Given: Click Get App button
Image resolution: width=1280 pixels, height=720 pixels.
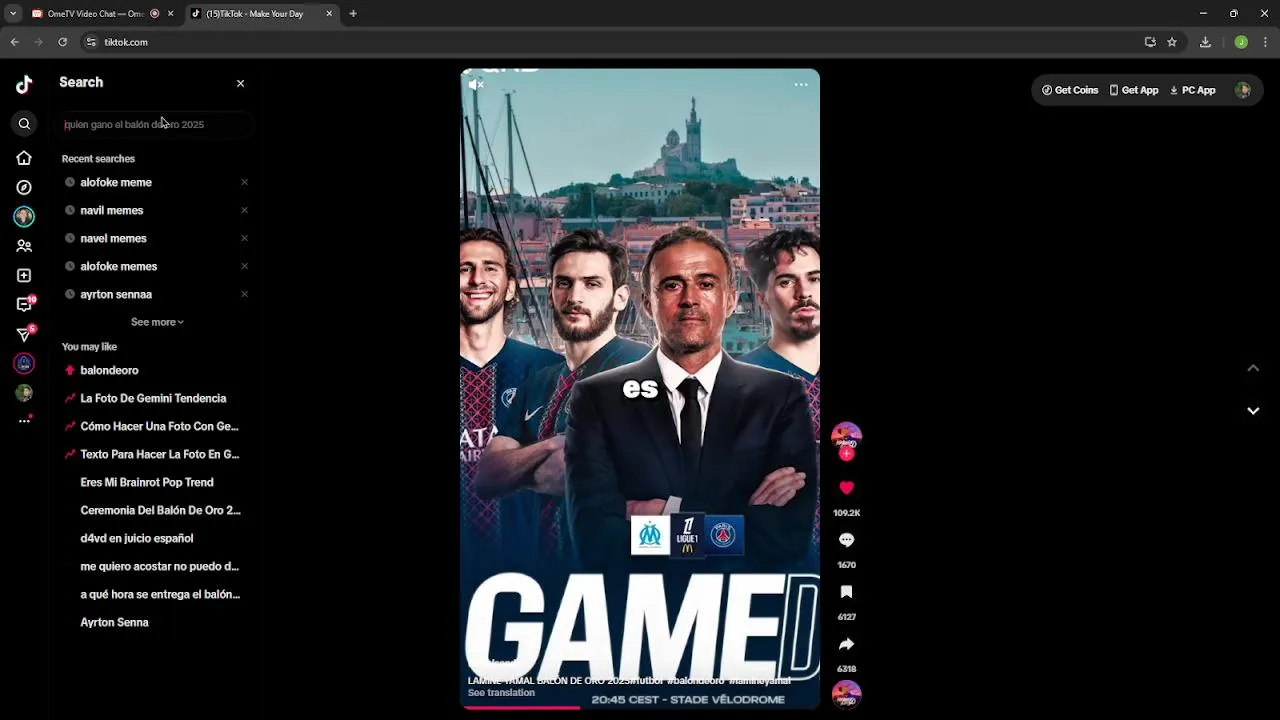Looking at the screenshot, I should [x=1133, y=90].
